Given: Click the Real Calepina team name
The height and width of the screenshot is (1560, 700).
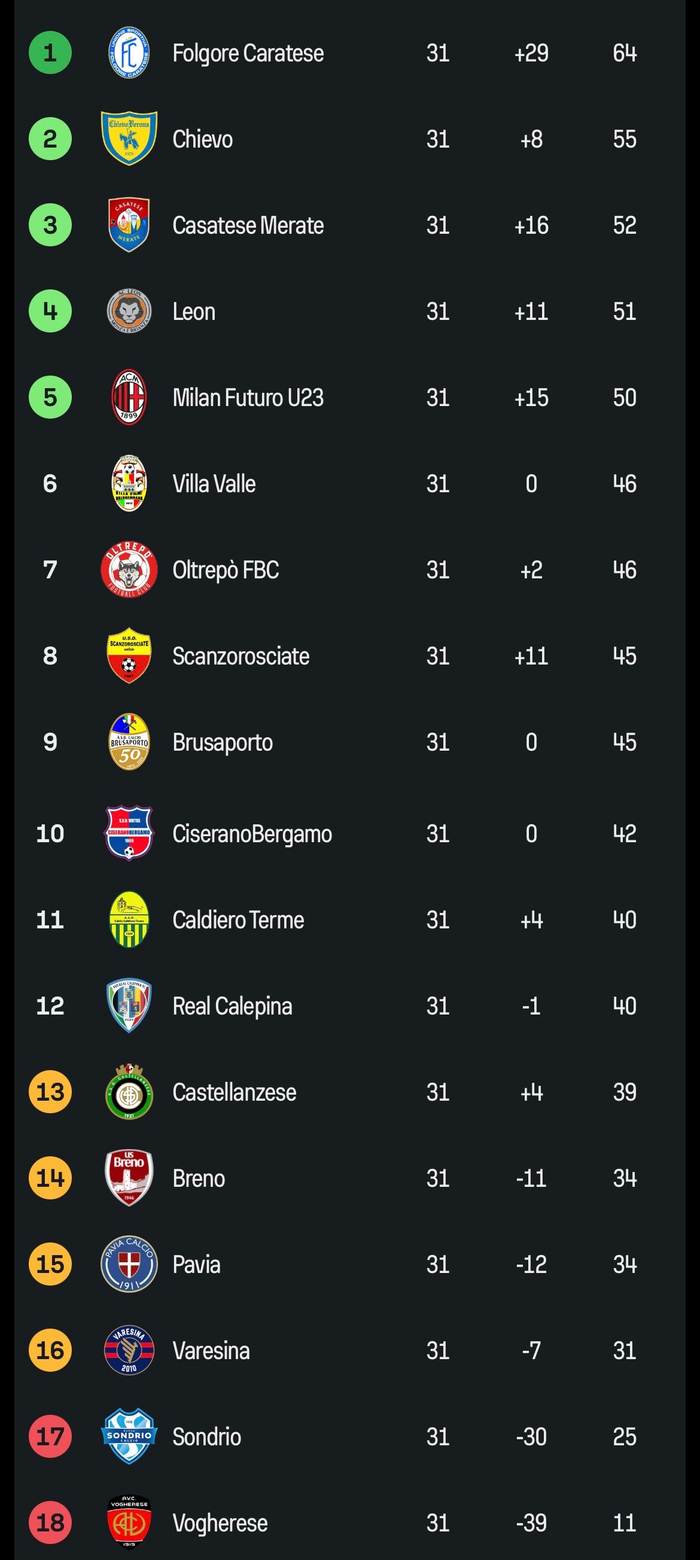Looking at the screenshot, I should tap(232, 1006).
